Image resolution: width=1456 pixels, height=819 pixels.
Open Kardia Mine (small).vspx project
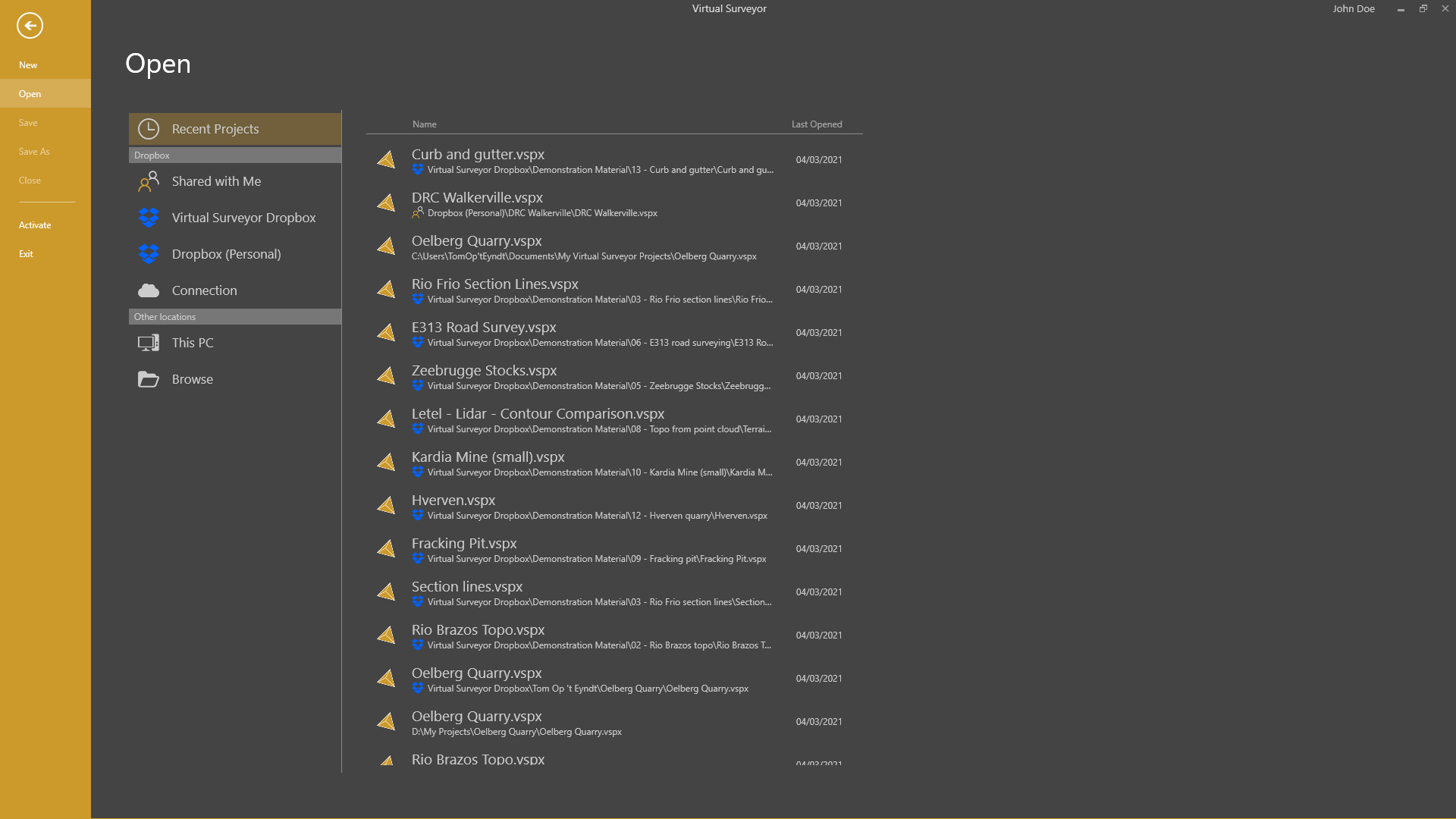click(488, 457)
